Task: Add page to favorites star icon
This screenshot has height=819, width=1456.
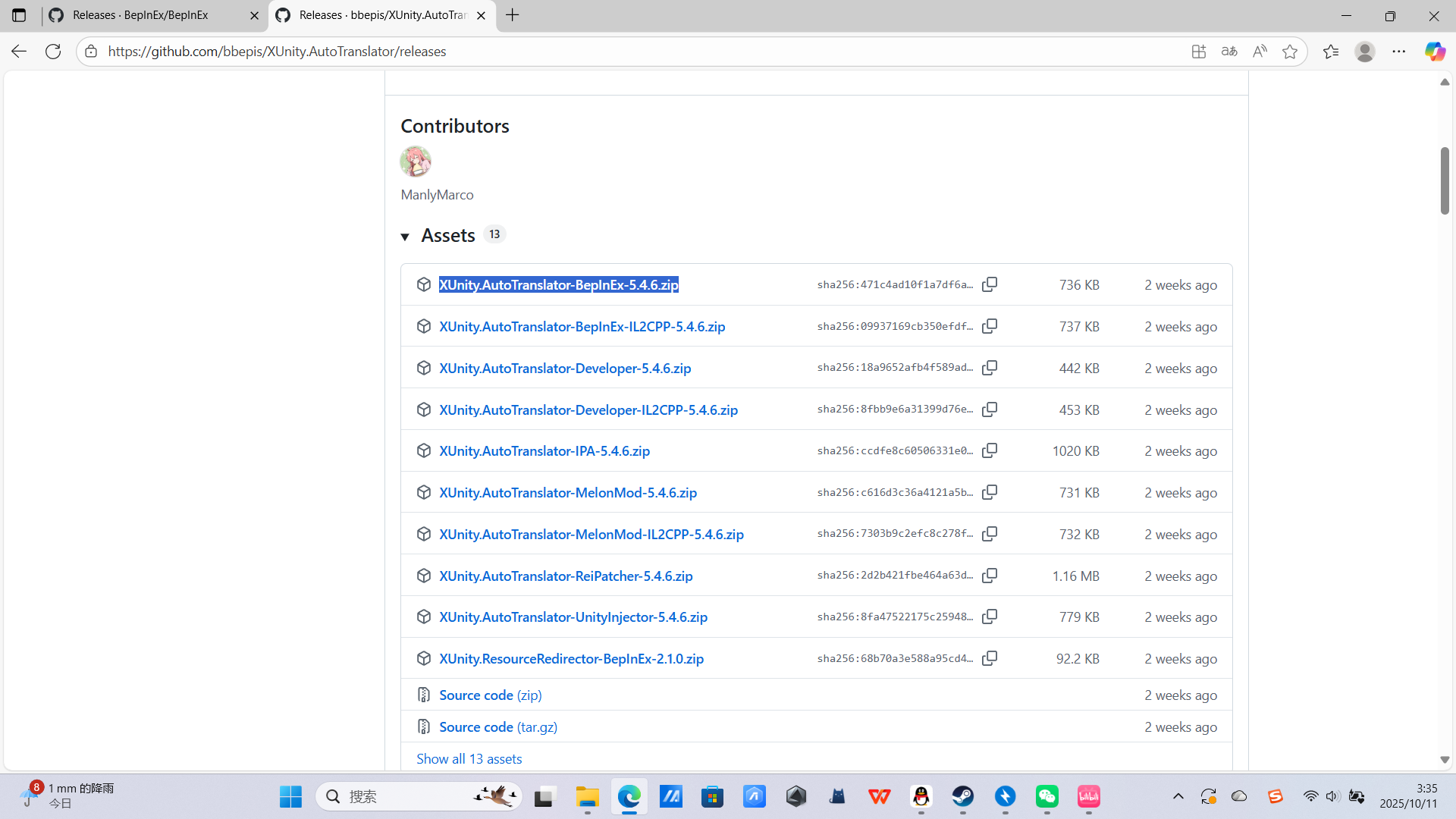Action: tap(1290, 52)
